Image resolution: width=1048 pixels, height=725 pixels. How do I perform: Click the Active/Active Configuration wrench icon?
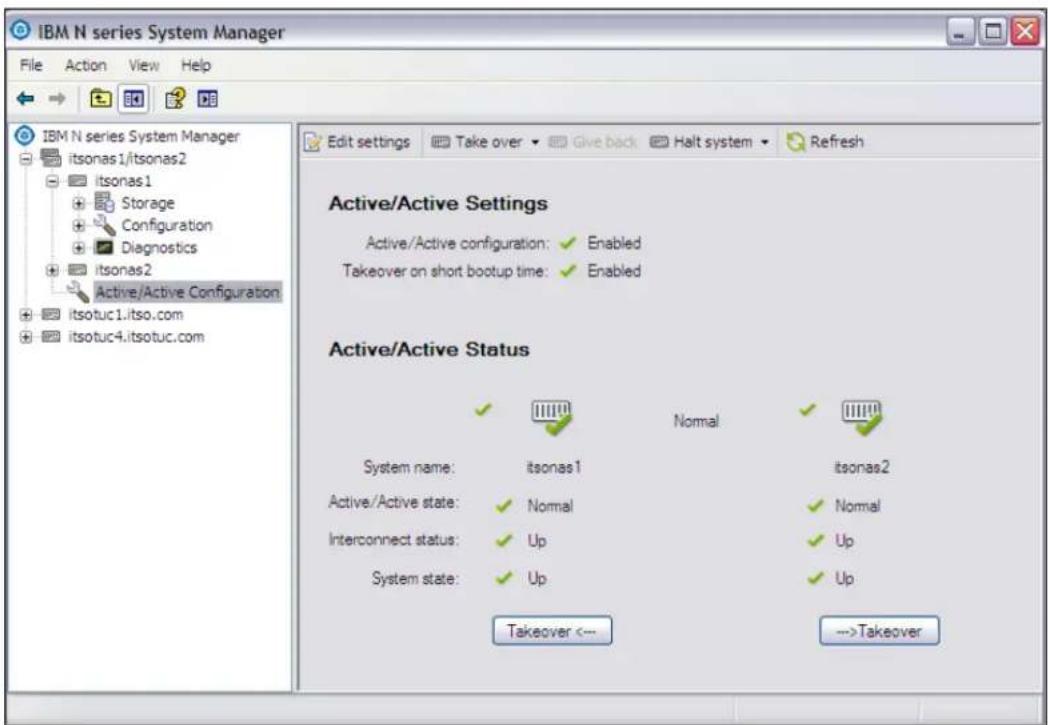click(78, 292)
